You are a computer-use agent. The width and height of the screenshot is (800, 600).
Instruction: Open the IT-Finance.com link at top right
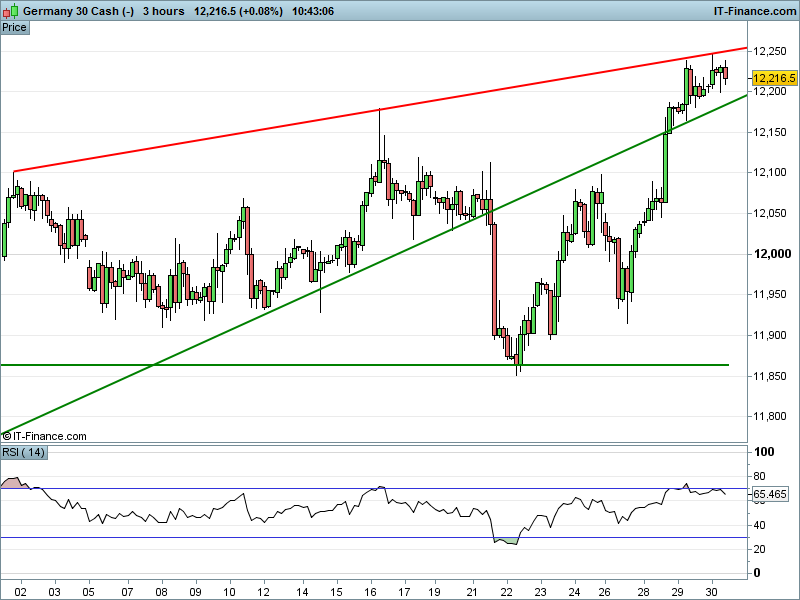pyautogui.click(x=755, y=11)
